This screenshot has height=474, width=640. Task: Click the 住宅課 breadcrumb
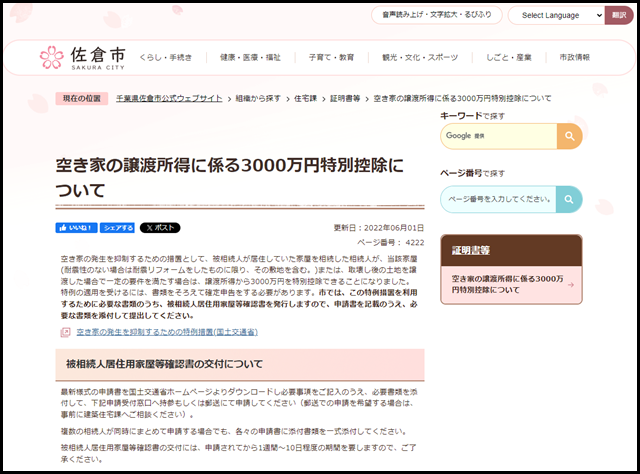305,98
